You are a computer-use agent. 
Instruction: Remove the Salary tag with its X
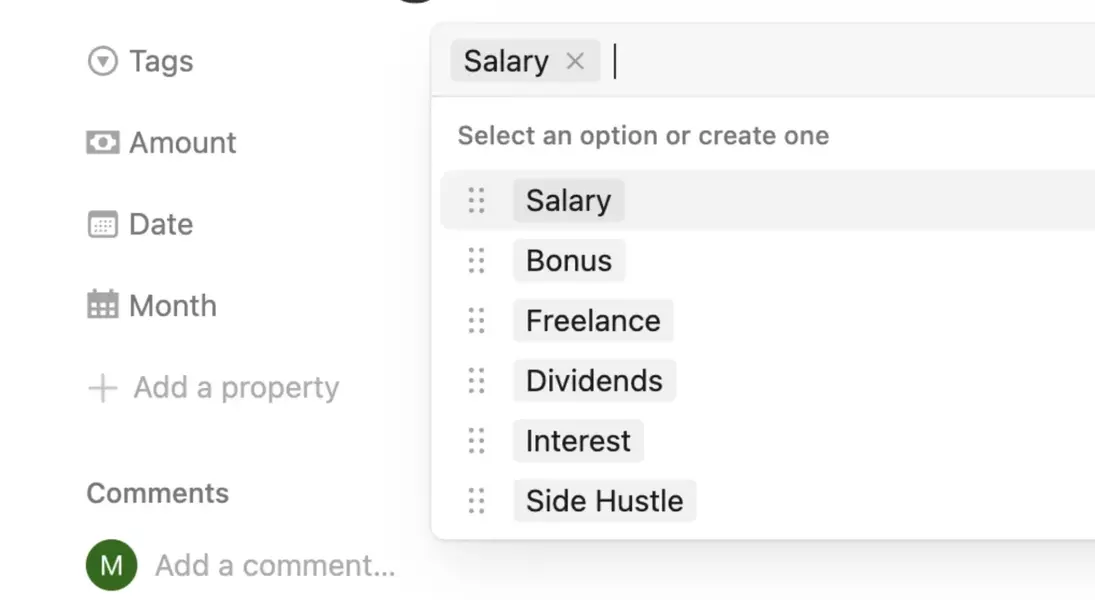[x=575, y=61]
